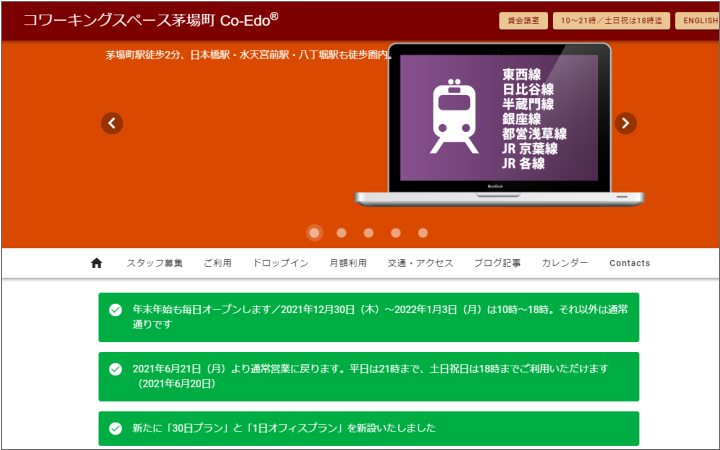Switch to ENGLISH language button

[698, 21]
